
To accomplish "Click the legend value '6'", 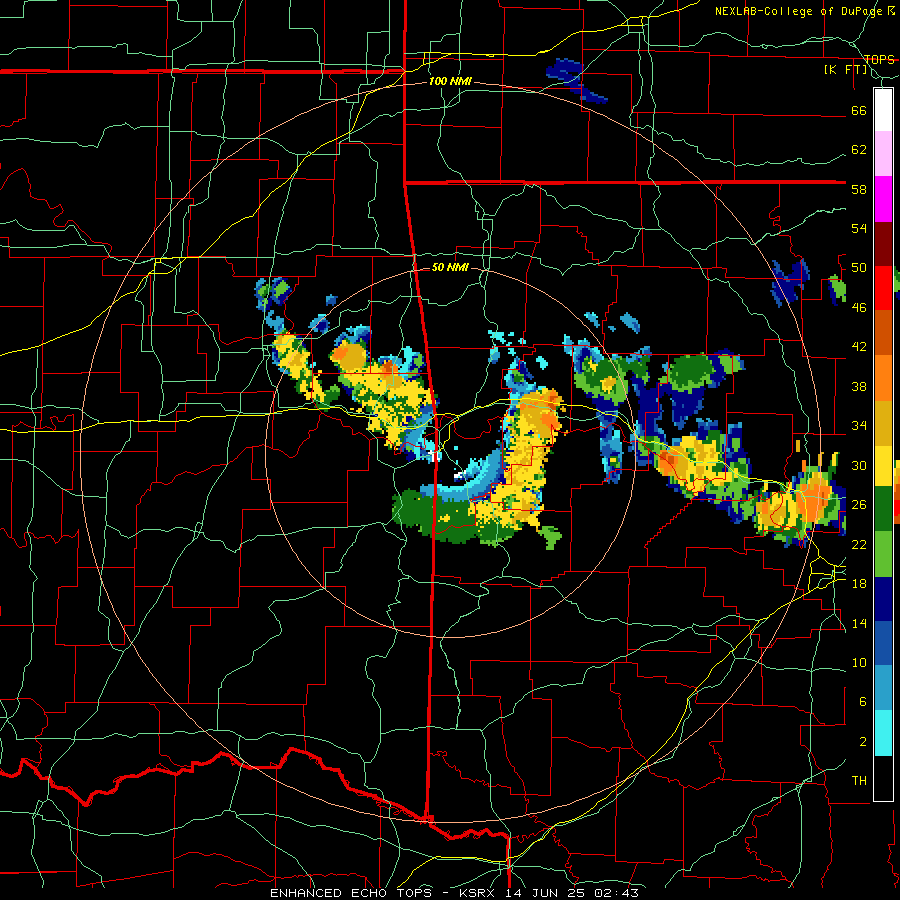I will click(x=863, y=702).
